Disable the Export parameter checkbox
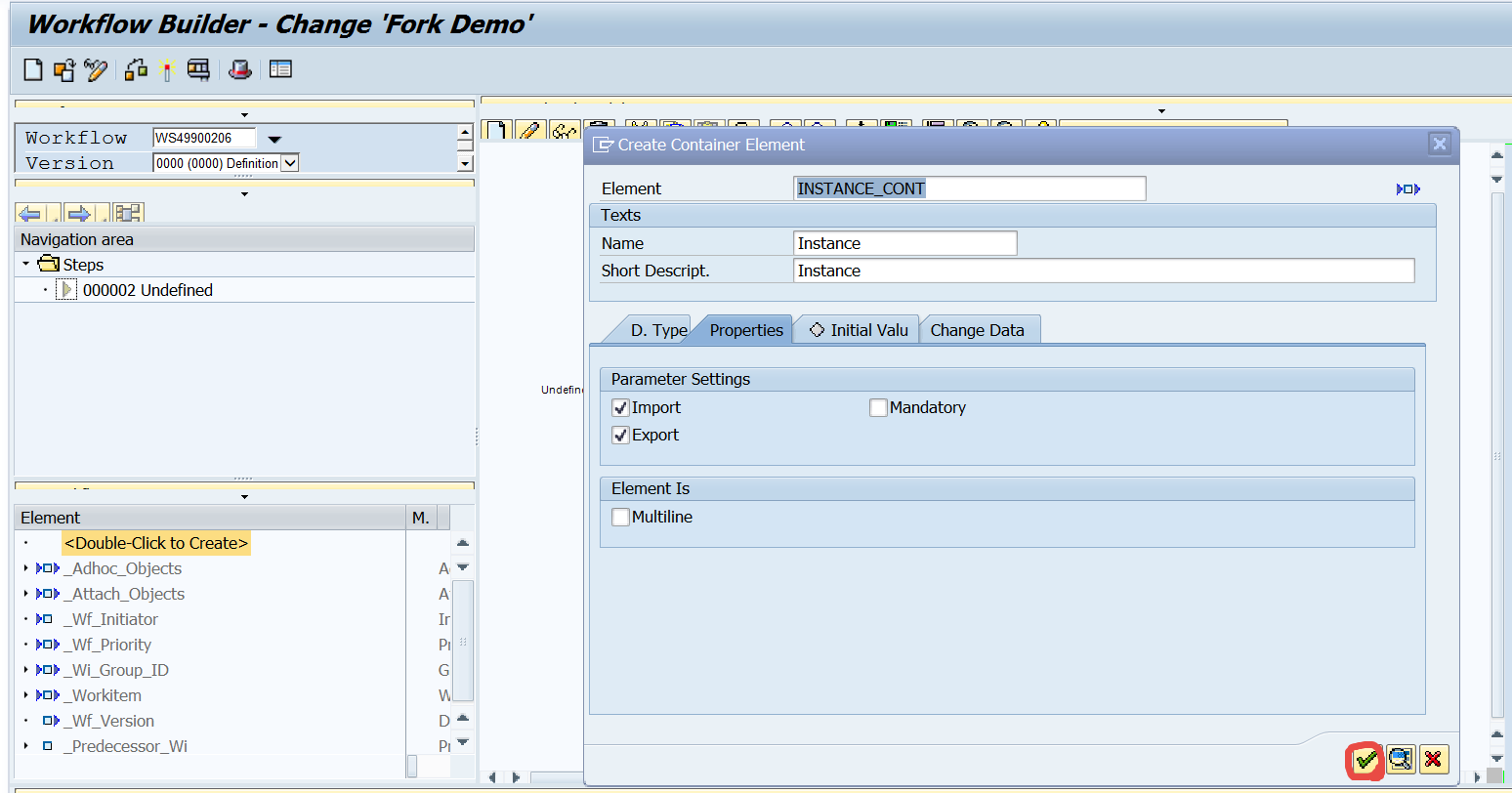Screen dimensions: 1512x793 pos(620,436)
